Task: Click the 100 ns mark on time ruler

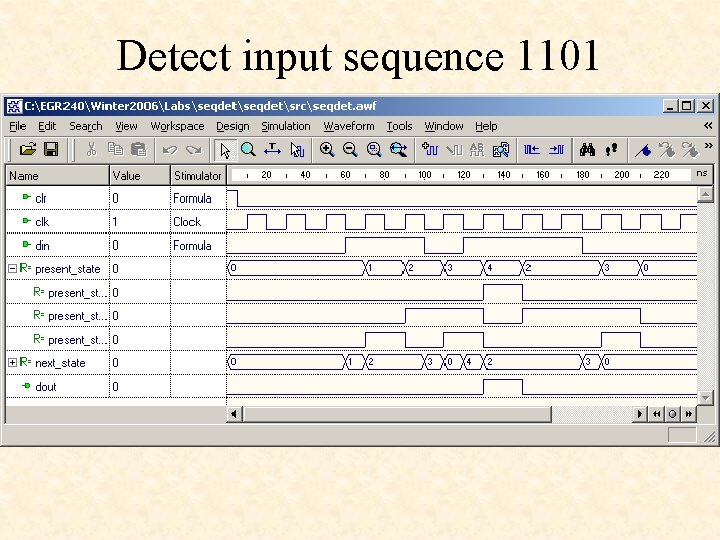Action: pyautogui.click(x=425, y=175)
